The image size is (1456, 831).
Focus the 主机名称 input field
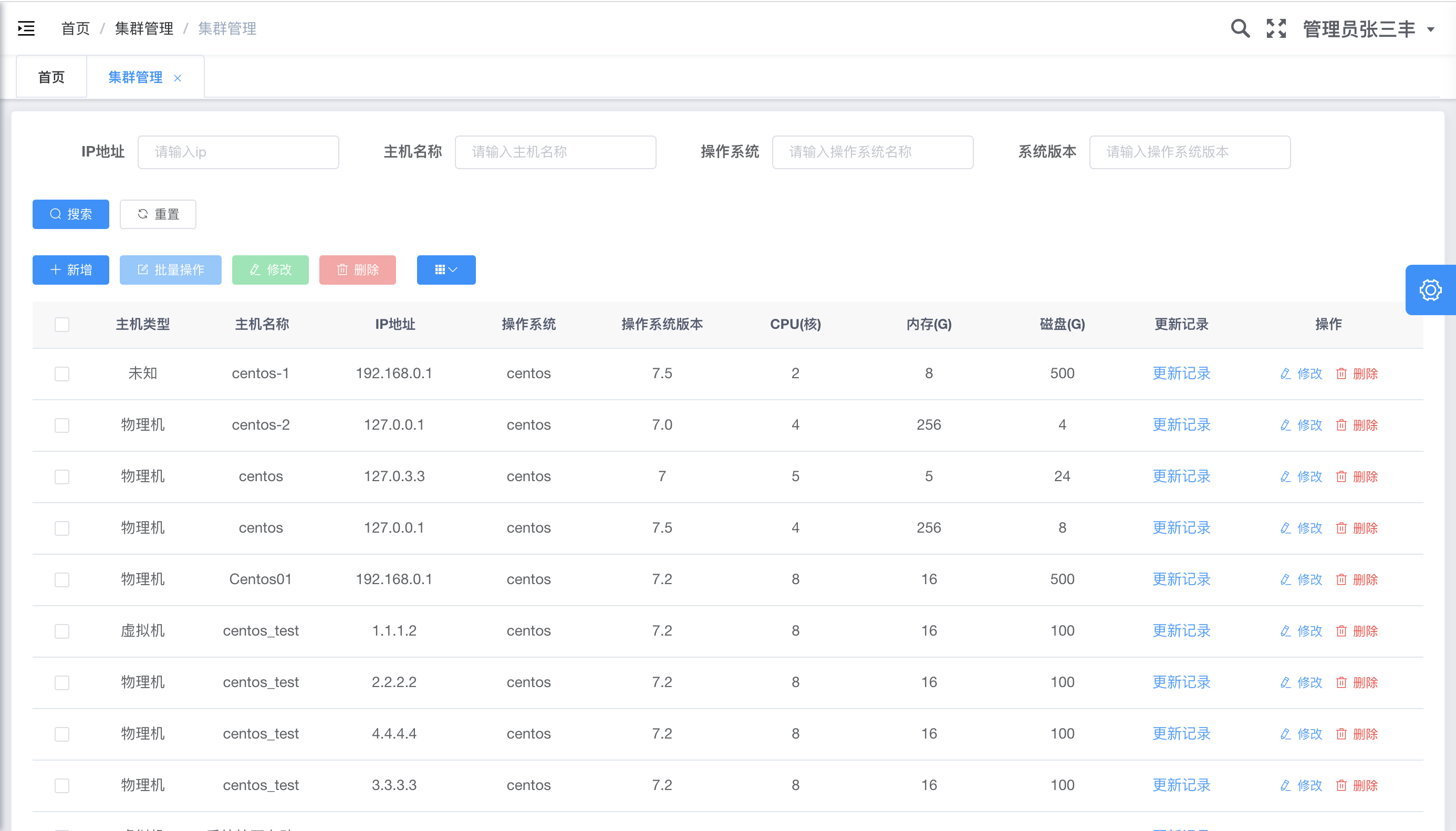tap(556, 152)
